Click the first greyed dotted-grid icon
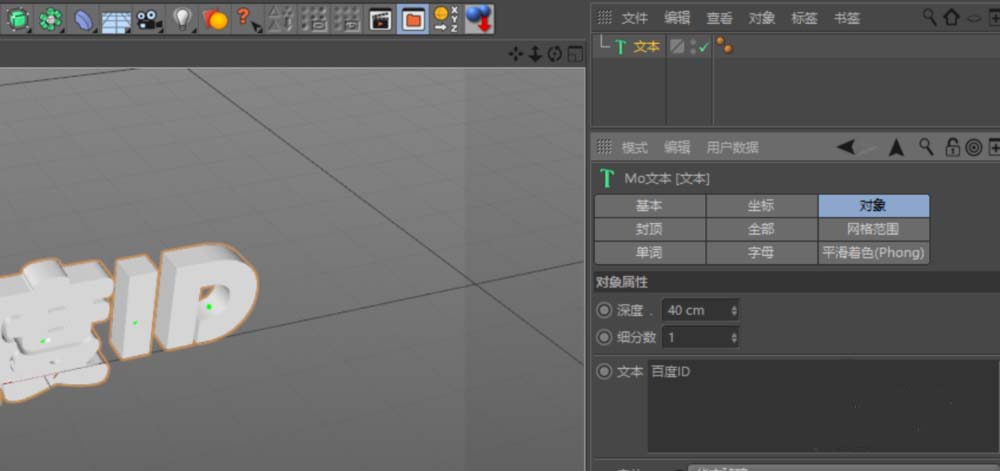Viewport: 1000px width, 471px height. pos(314,19)
